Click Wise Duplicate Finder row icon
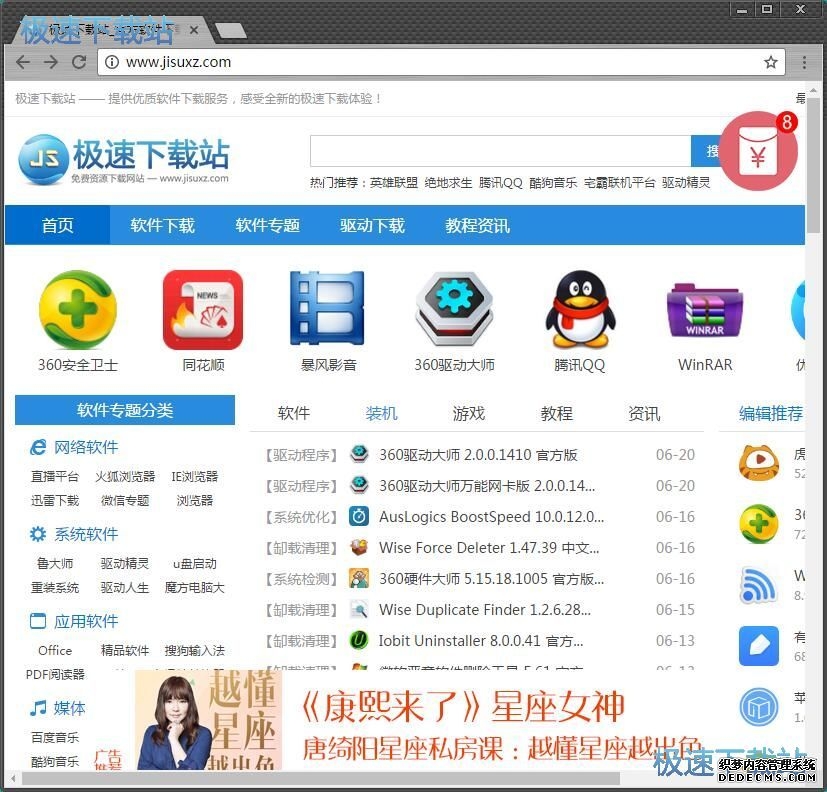This screenshot has width=827, height=792. tap(359, 610)
